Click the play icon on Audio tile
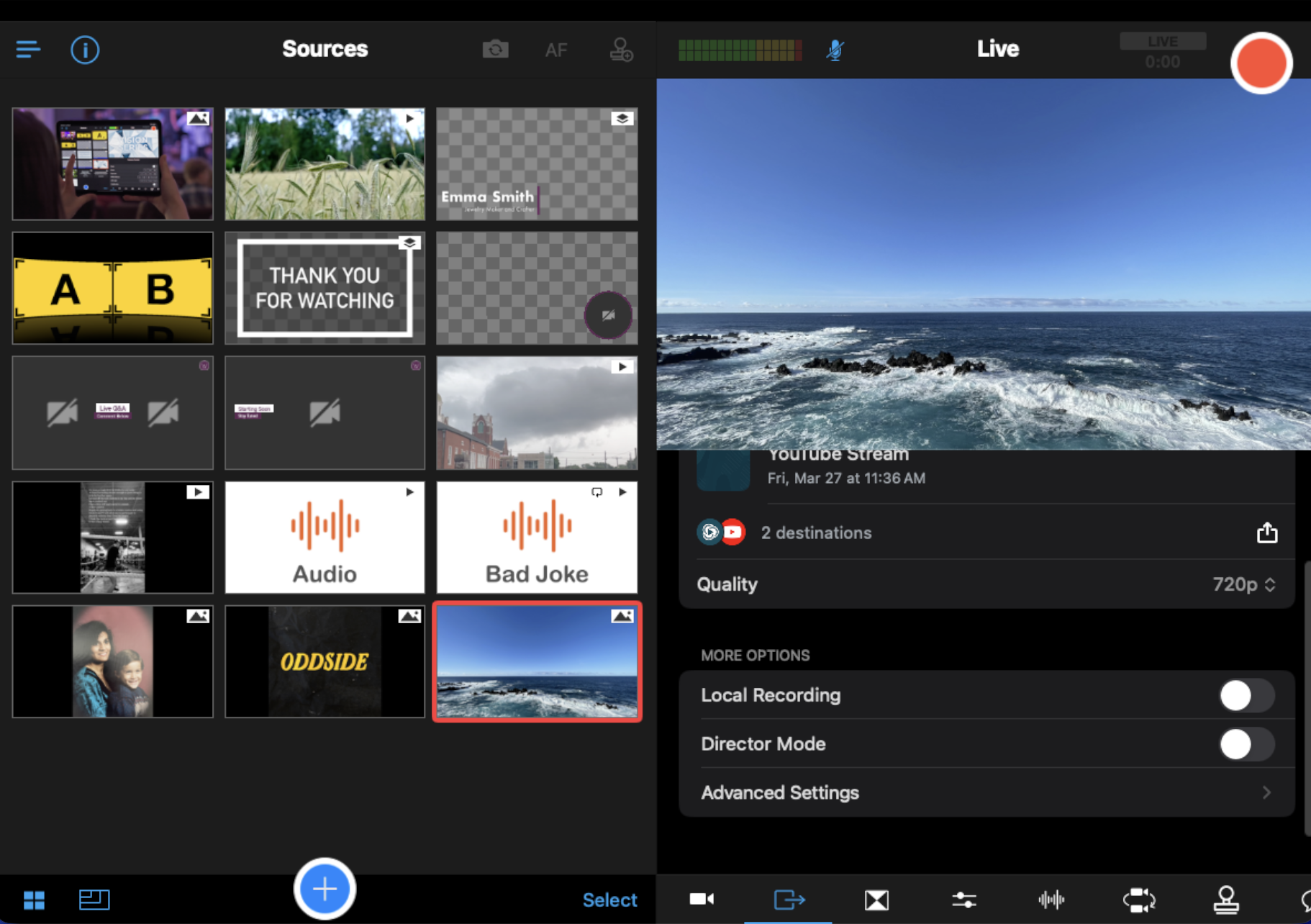 (x=409, y=492)
